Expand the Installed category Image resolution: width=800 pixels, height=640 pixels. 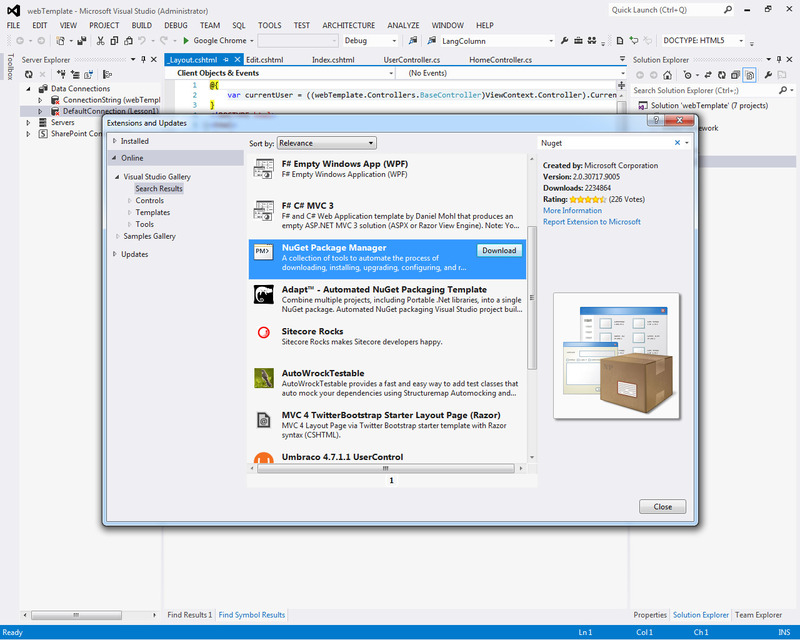[x=115, y=141]
